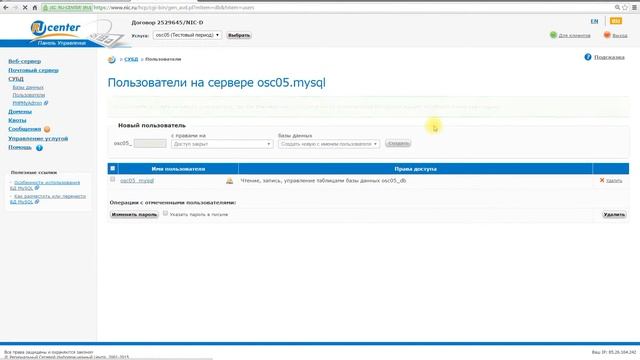
Task: Open the browser hamburger menu
Action: tap(634, 8)
